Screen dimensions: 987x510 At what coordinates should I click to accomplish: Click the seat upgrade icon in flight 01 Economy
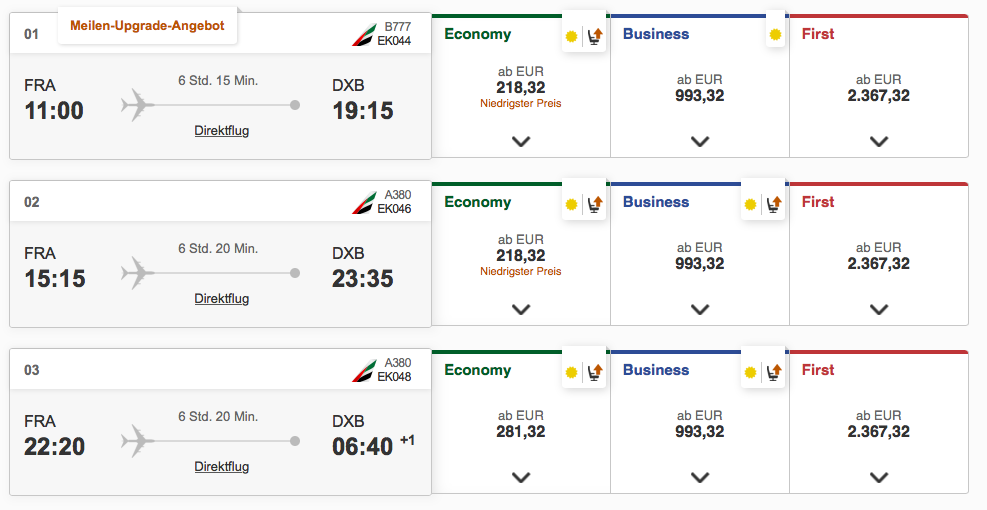click(x=594, y=36)
